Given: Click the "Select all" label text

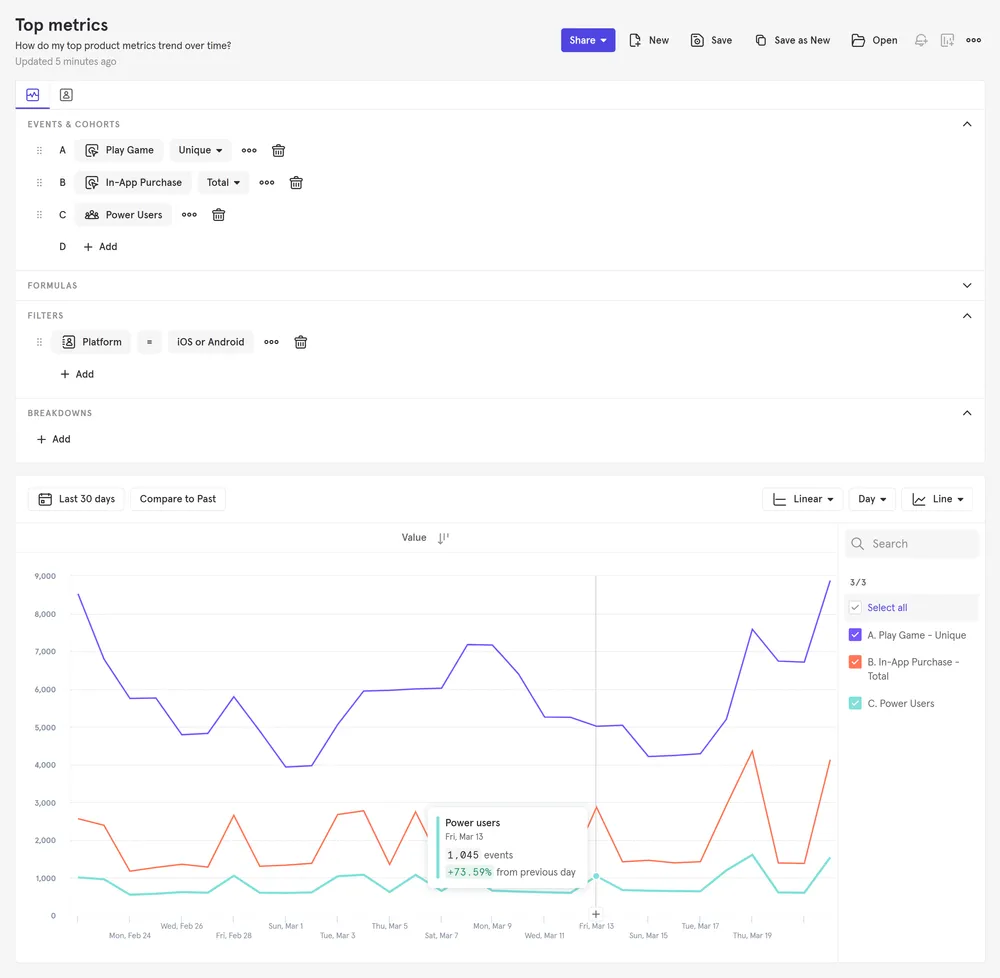Looking at the screenshot, I should [x=887, y=608].
